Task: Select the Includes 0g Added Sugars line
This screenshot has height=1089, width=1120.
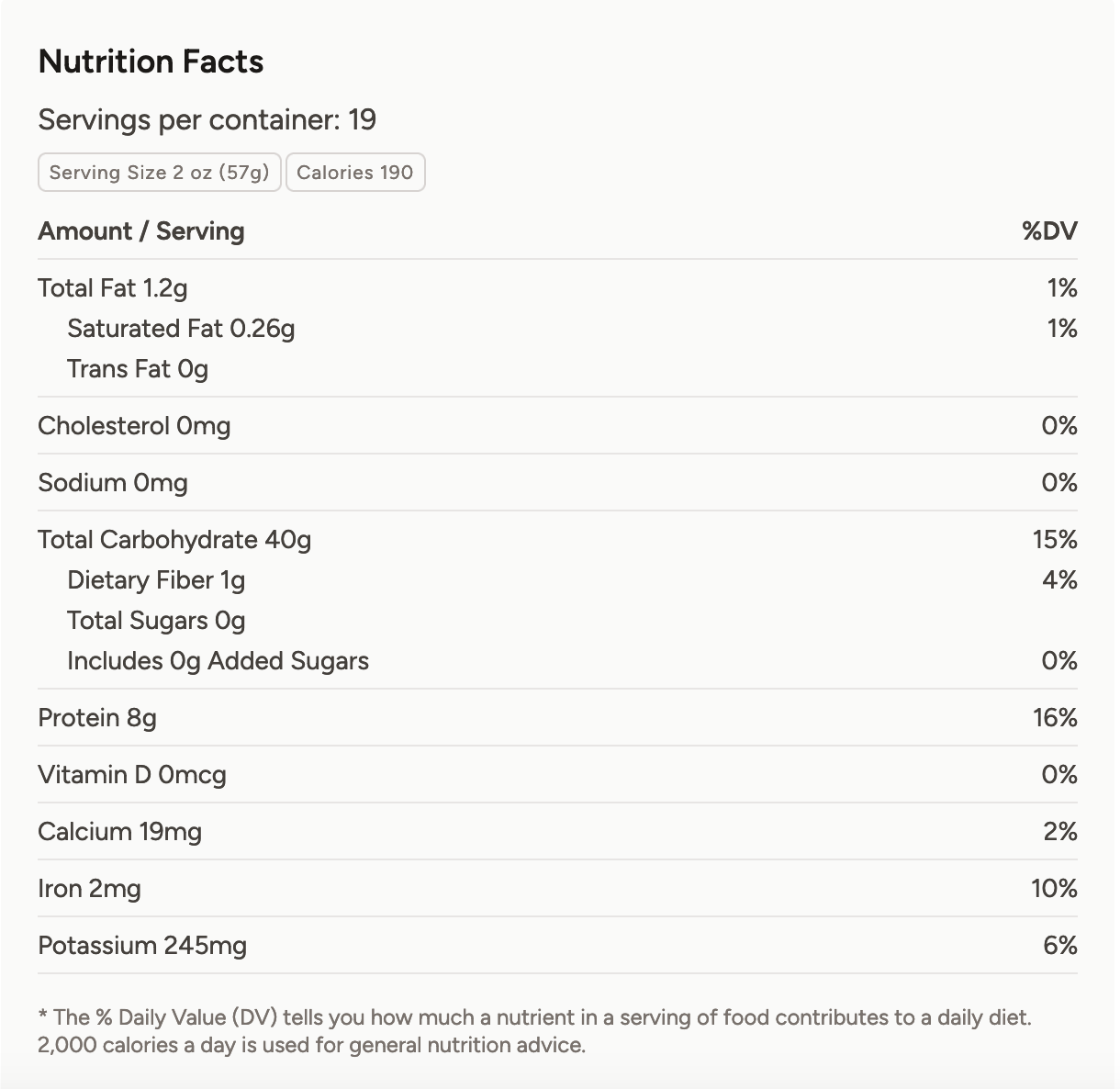Action: coord(218,661)
